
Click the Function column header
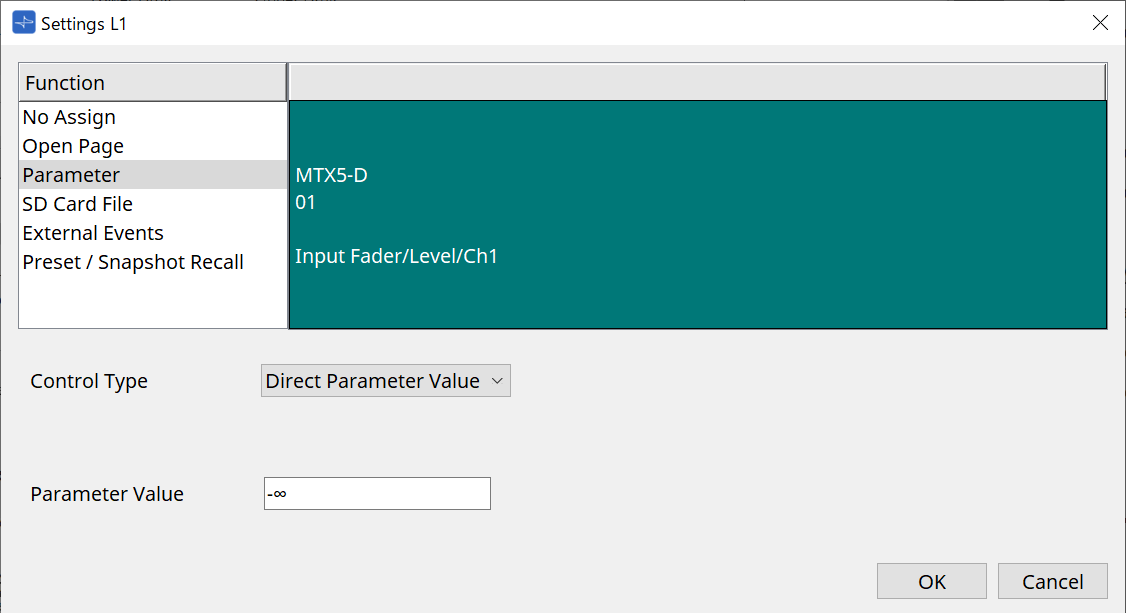pyautogui.click(x=152, y=82)
